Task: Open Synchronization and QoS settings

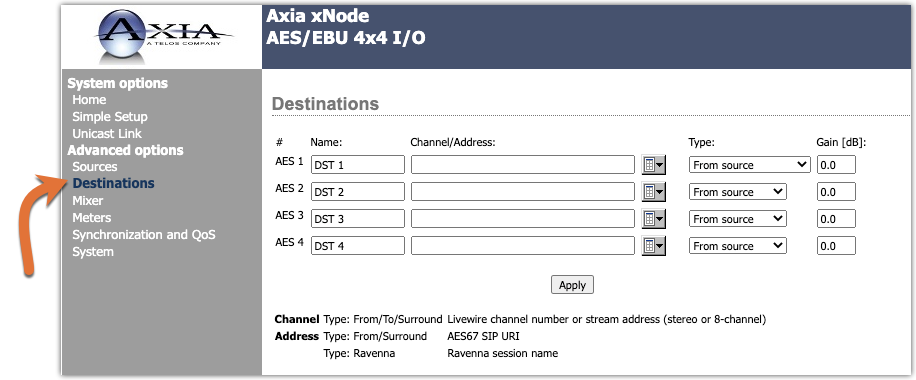Action: click(x=144, y=234)
